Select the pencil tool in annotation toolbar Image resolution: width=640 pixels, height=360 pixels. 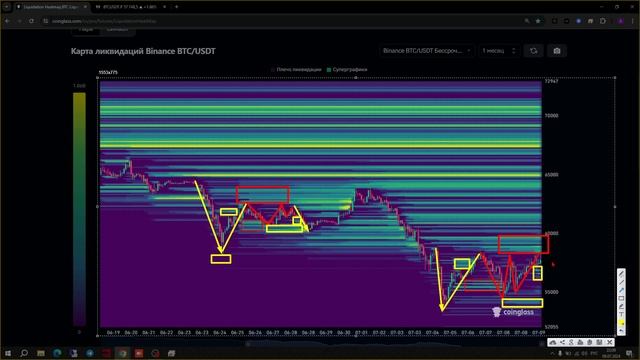tap(621, 274)
